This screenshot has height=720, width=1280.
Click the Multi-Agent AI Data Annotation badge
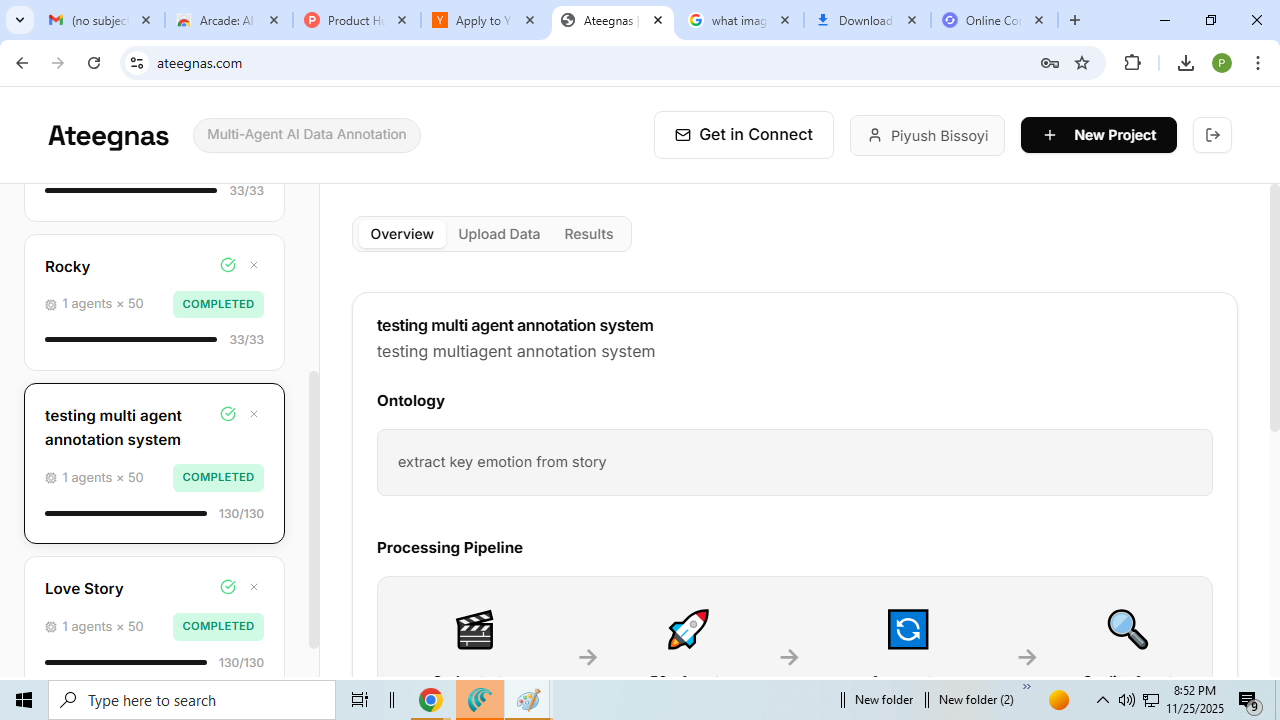coord(307,135)
